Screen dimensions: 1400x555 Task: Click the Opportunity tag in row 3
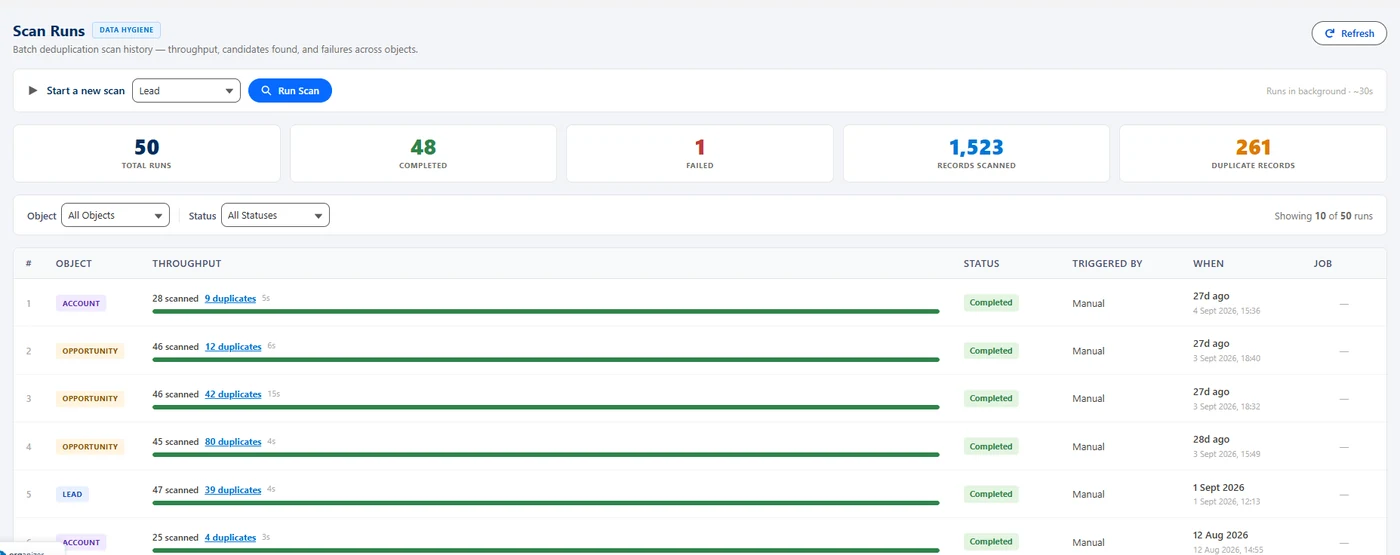90,398
